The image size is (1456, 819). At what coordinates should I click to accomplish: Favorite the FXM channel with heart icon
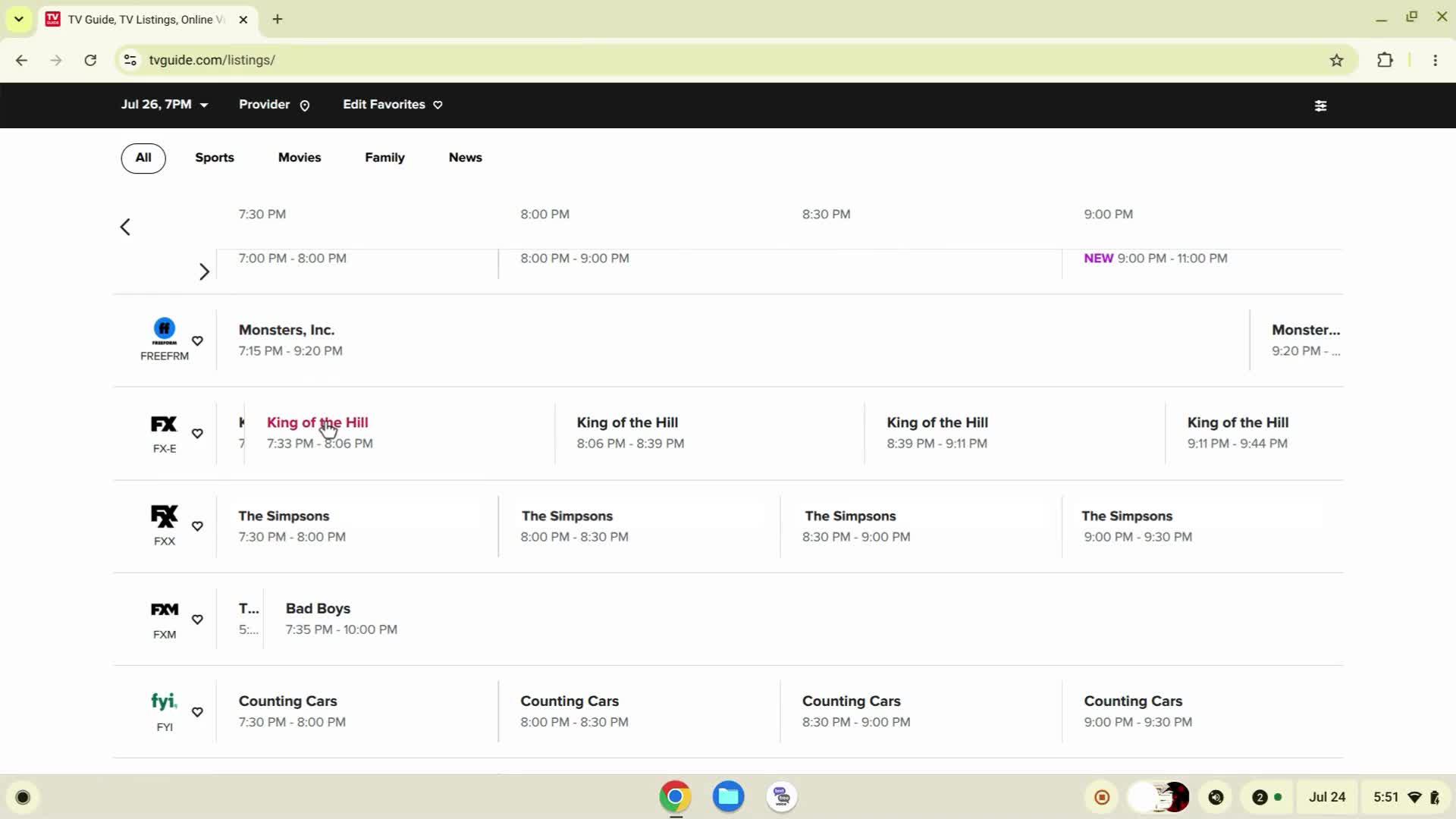[197, 620]
